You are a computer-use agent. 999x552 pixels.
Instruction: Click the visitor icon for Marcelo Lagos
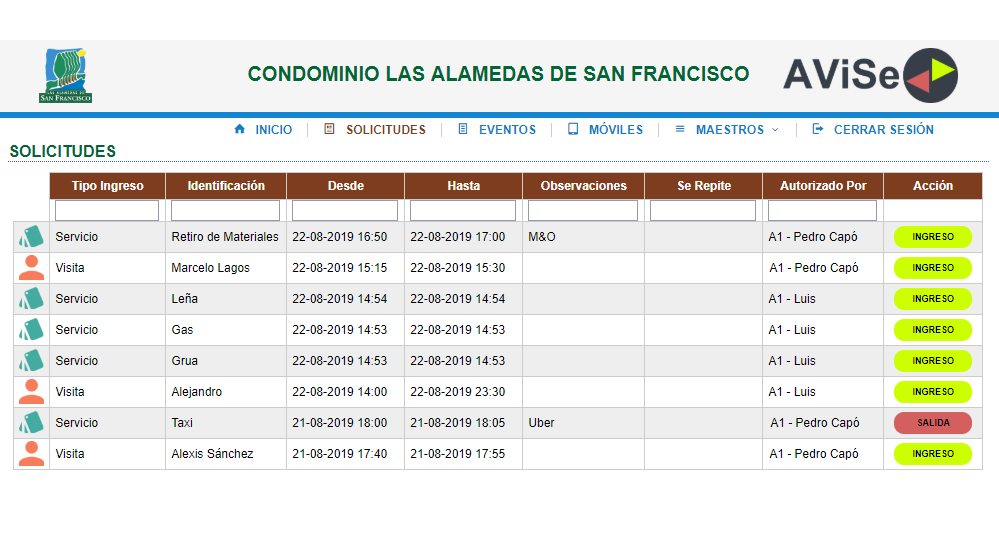31,268
